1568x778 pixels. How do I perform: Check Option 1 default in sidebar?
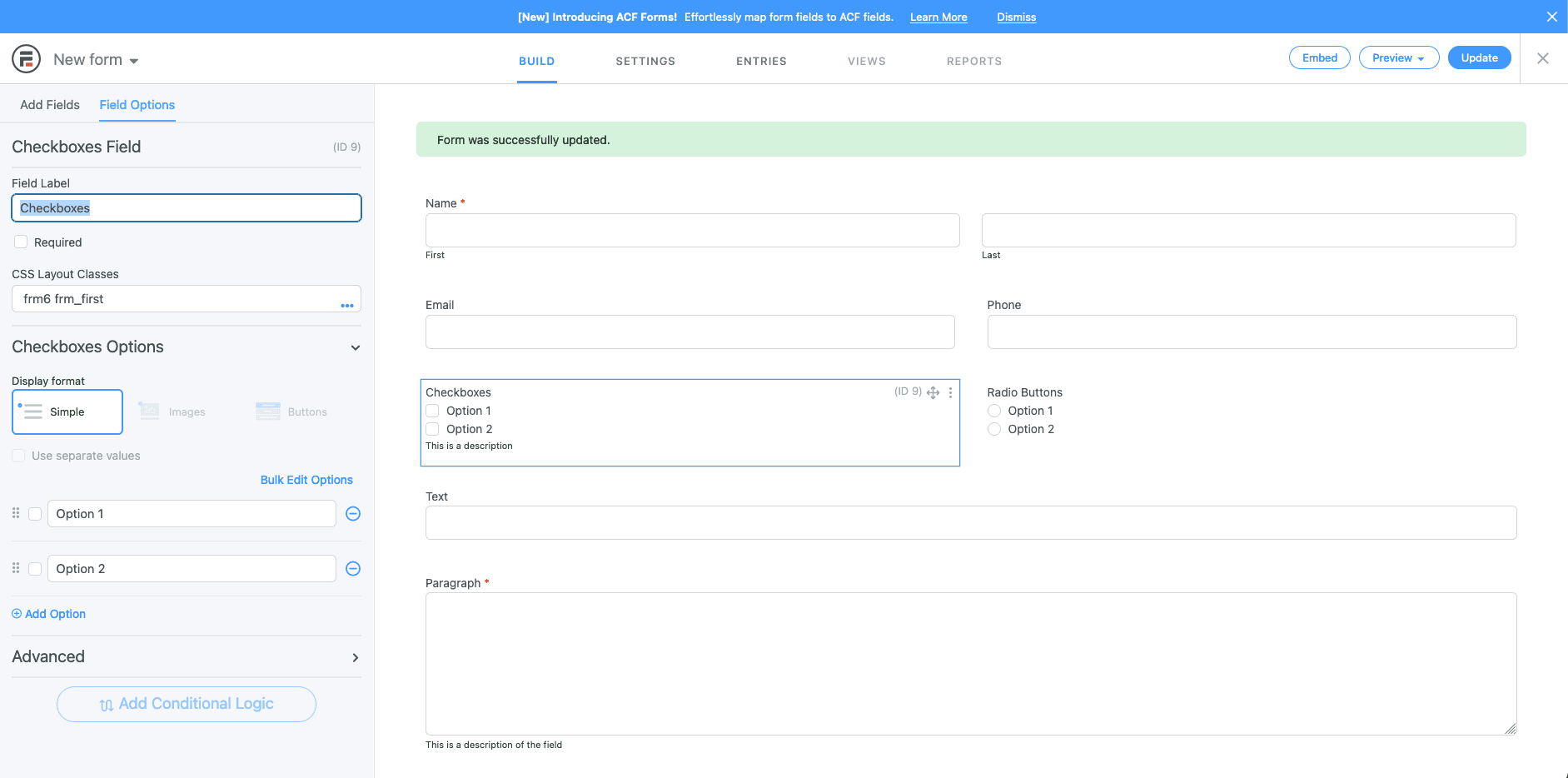pos(35,514)
